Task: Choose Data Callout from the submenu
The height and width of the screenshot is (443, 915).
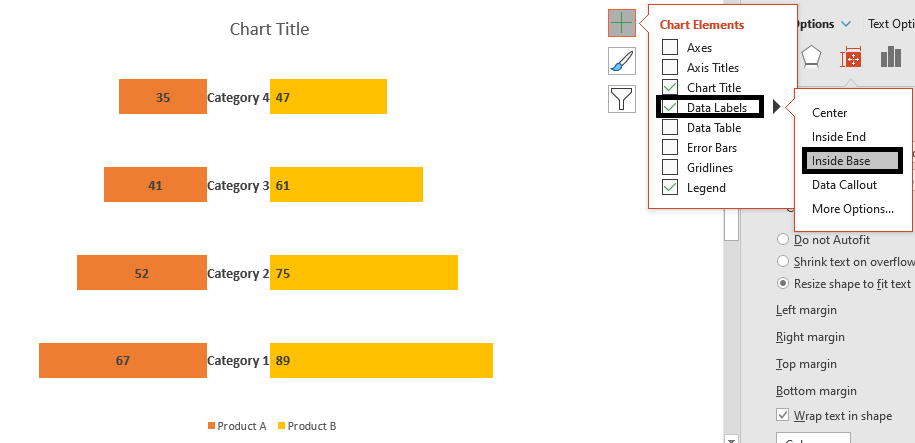Action: pyautogui.click(x=844, y=184)
